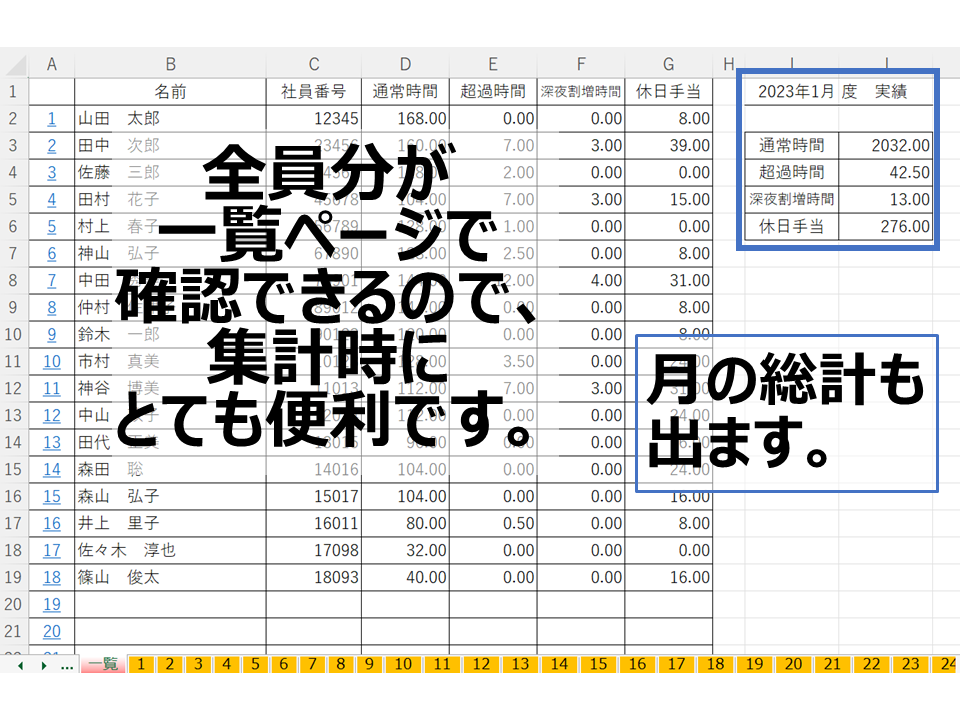Switch to the 一覧 sheet tab
This screenshot has width=960, height=720.
[x=103, y=664]
